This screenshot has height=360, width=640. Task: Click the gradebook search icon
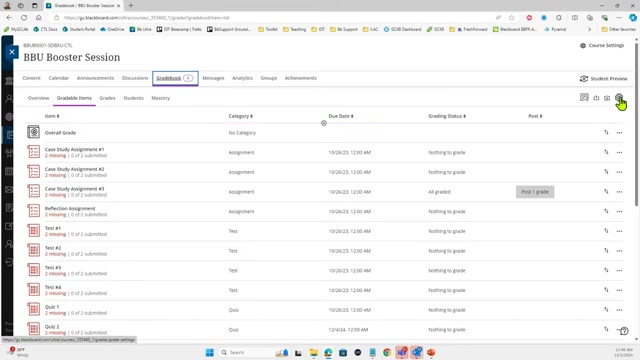coord(584,98)
